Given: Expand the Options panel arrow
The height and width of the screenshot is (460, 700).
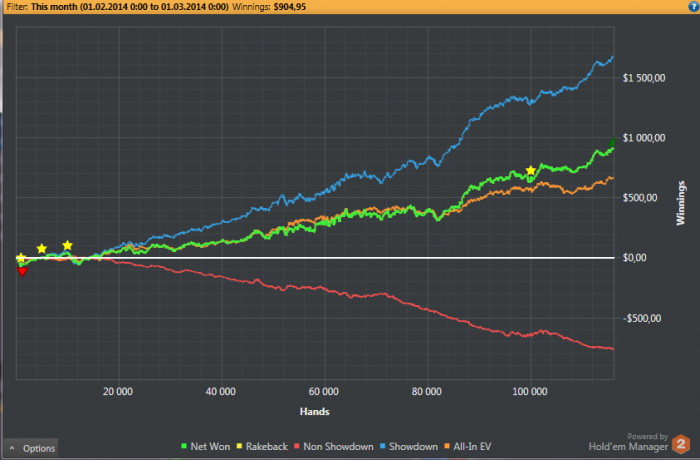Looking at the screenshot, I should coord(12,447).
